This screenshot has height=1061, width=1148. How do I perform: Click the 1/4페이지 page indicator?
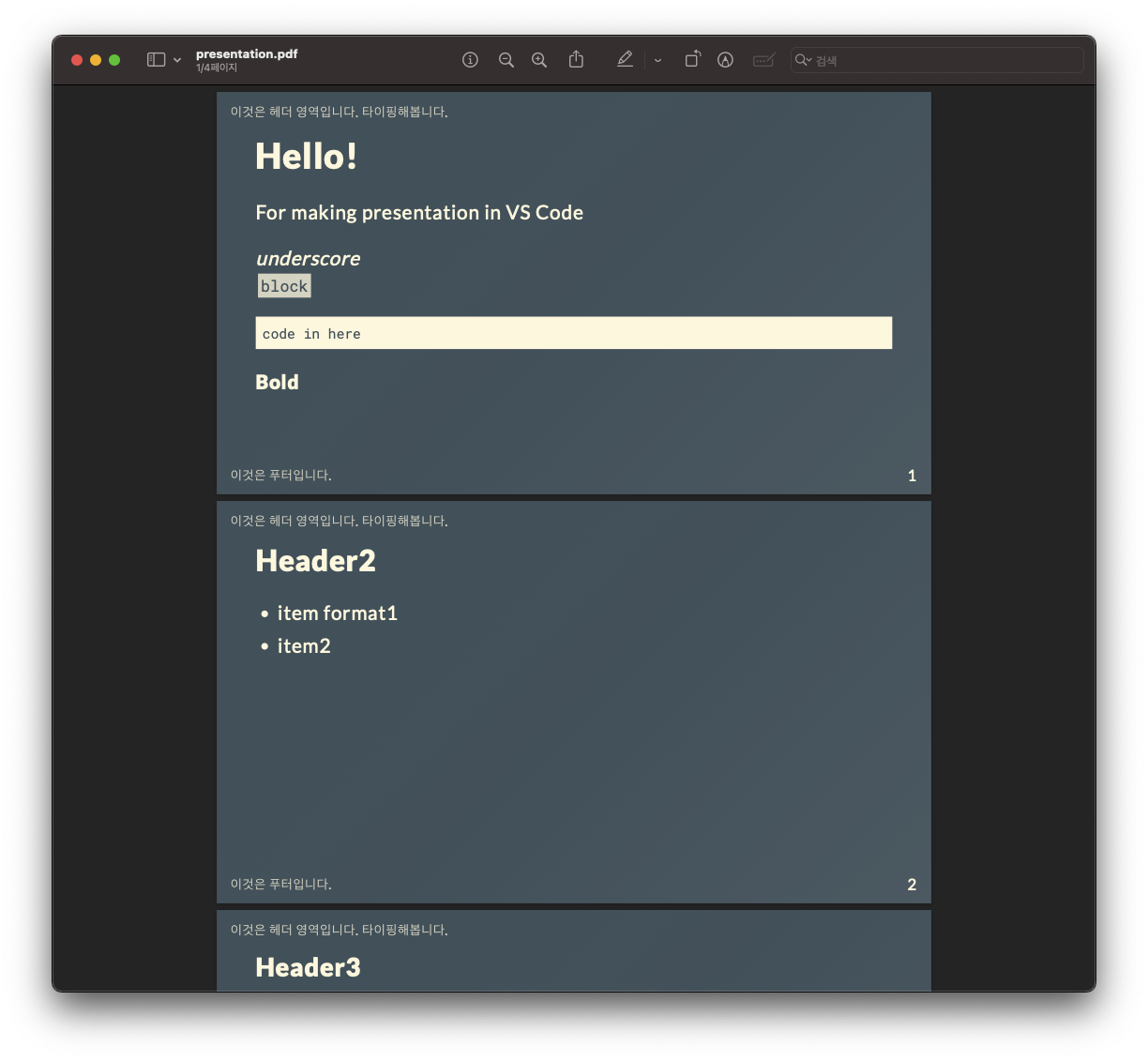point(217,68)
